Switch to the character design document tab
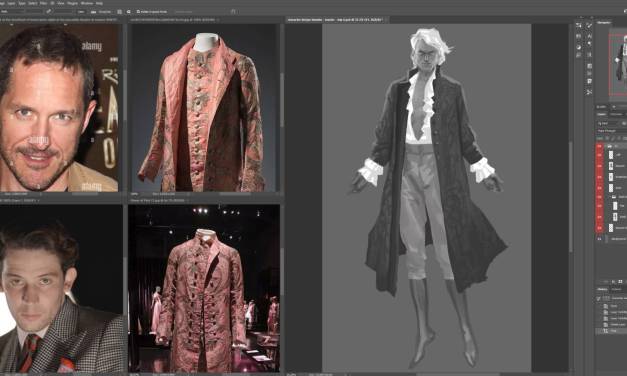Screen dimensions: 627x376 (x=336, y=19)
